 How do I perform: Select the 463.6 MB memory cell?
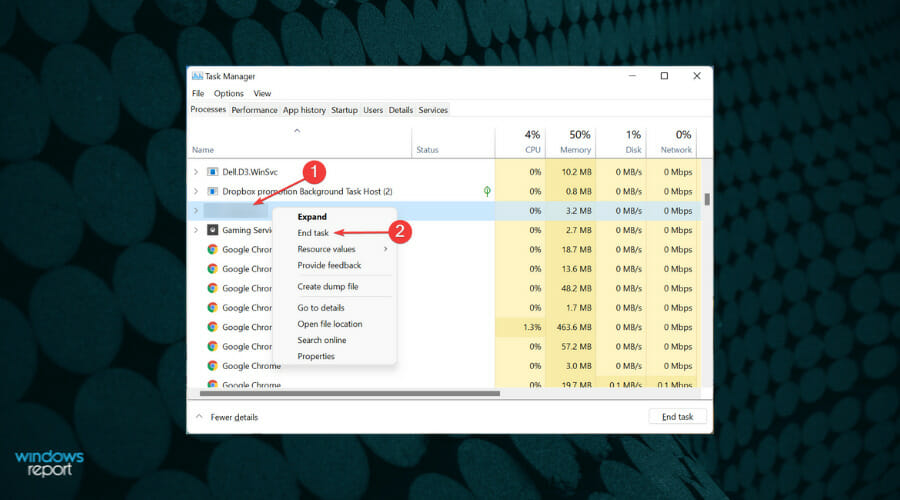click(x=571, y=327)
